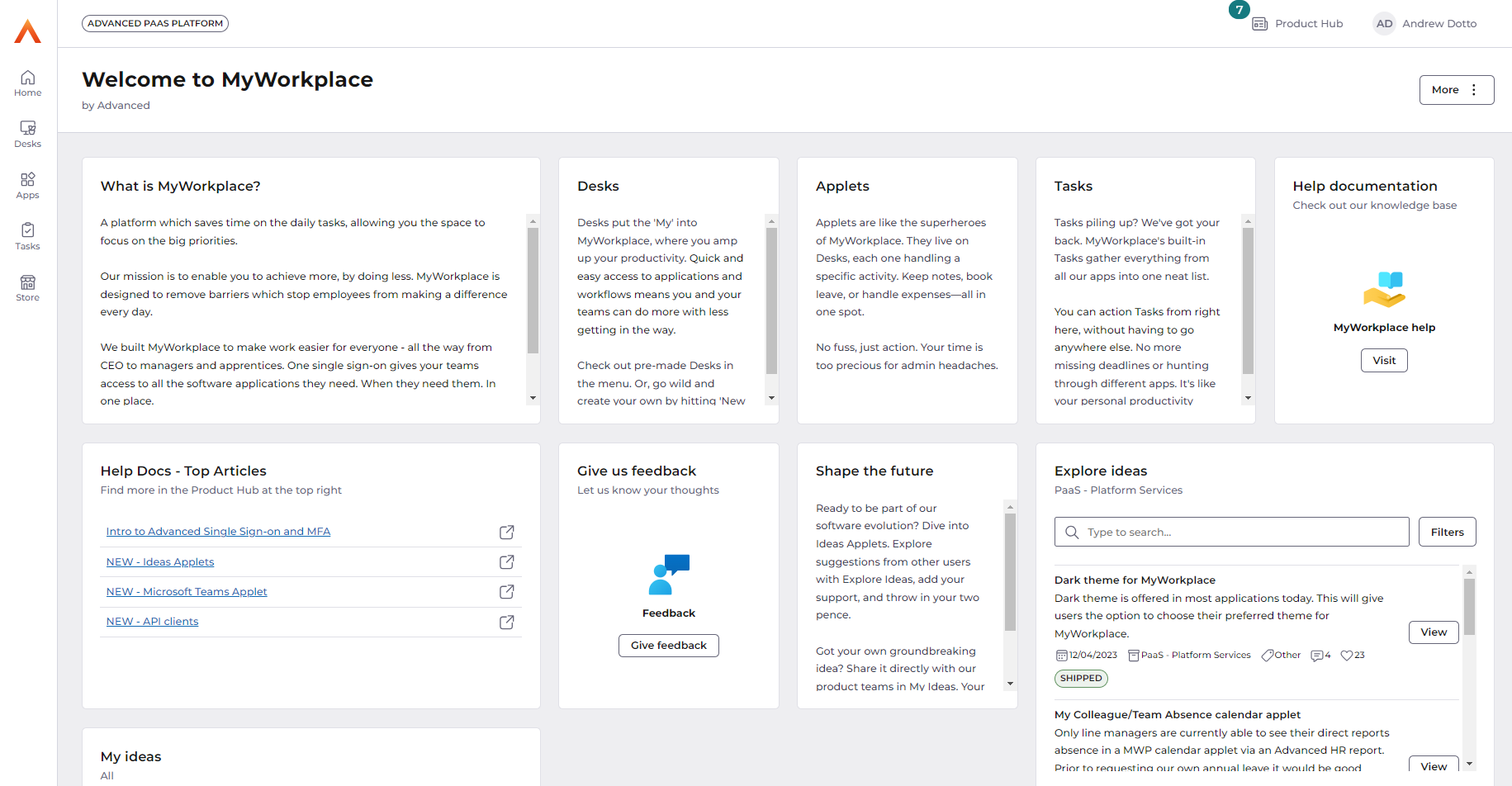Screen dimensions: 1512x786
Task: Open Tasks from the sidebar
Action: [x=27, y=237]
